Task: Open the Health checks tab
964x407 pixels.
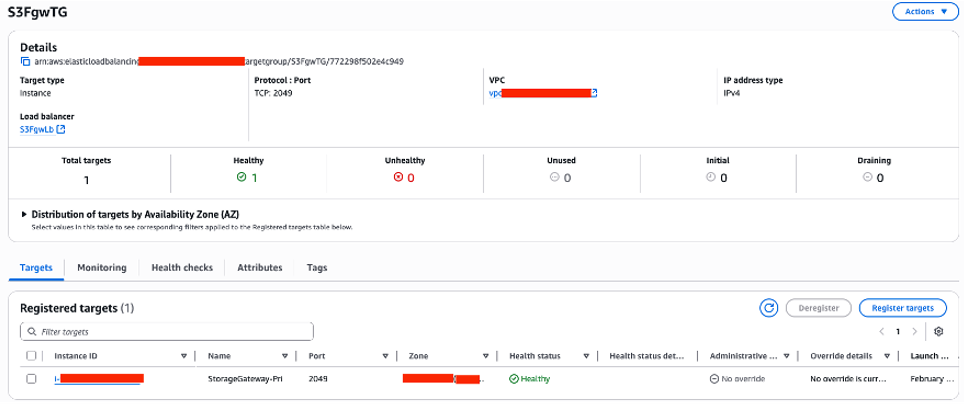Action: click(181, 268)
